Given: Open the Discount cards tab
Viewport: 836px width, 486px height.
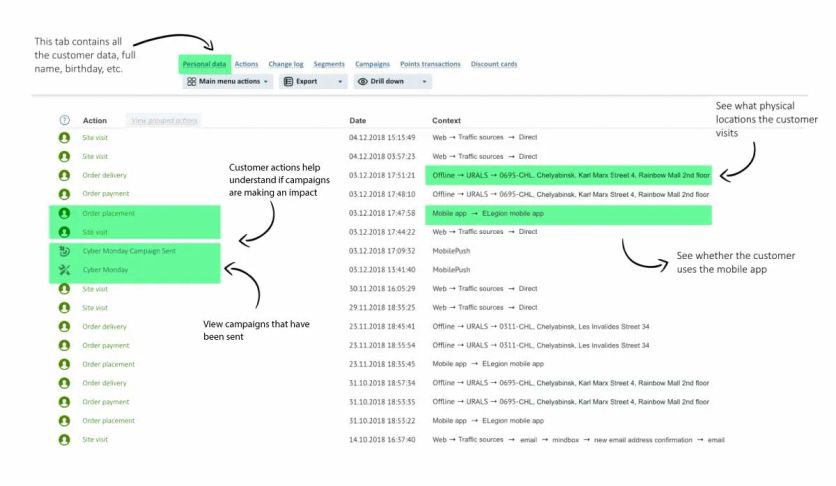Looking at the screenshot, I should [x=494, y=64].
